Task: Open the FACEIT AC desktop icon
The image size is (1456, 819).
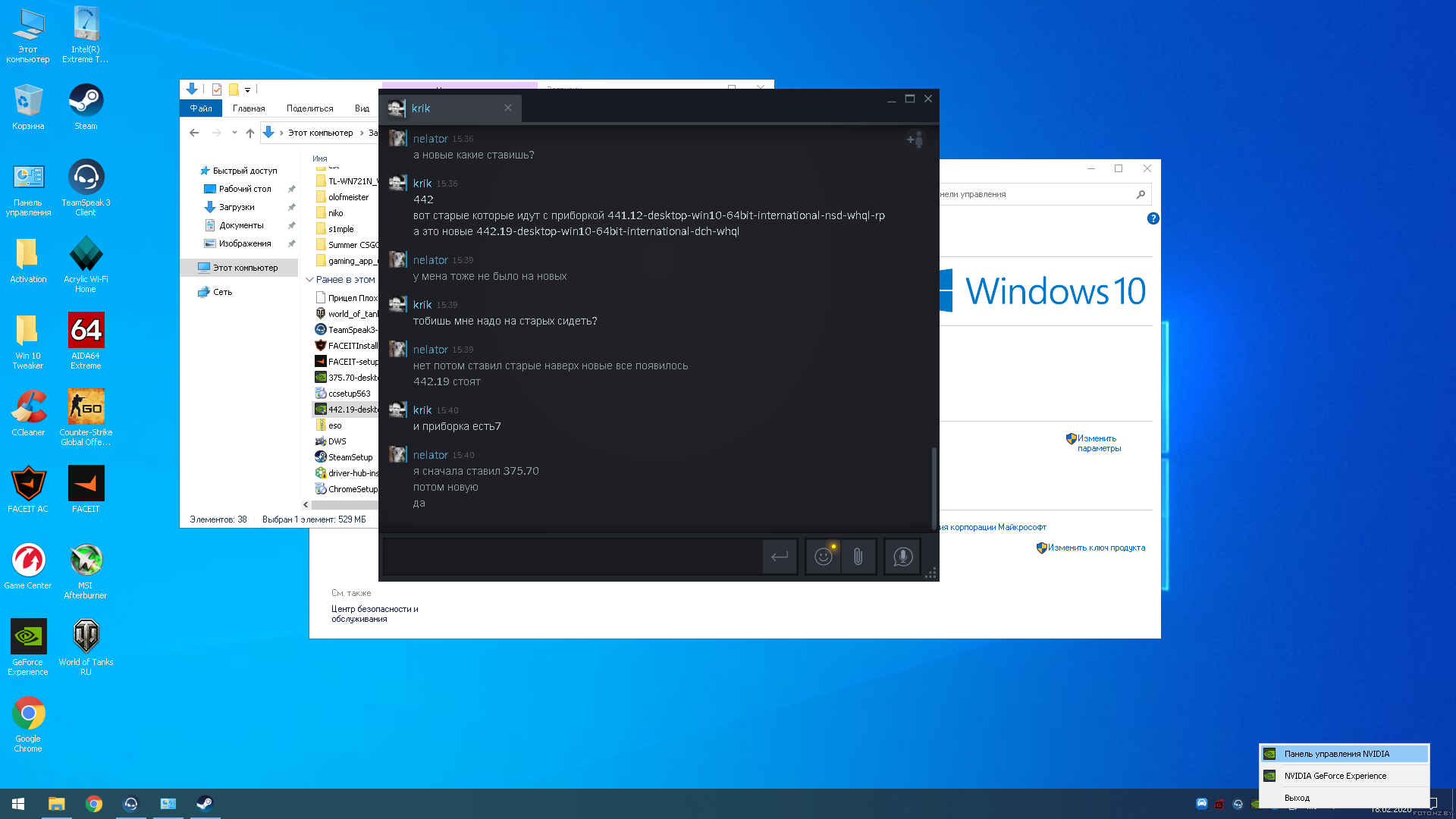Action: (28, 489)
